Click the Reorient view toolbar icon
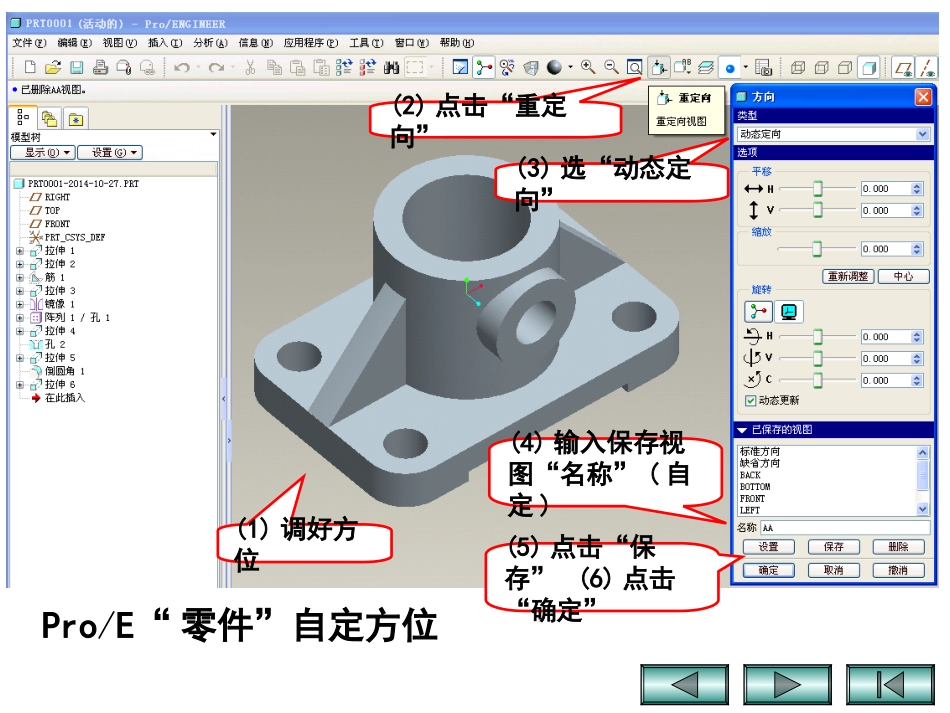 point(659,67)
